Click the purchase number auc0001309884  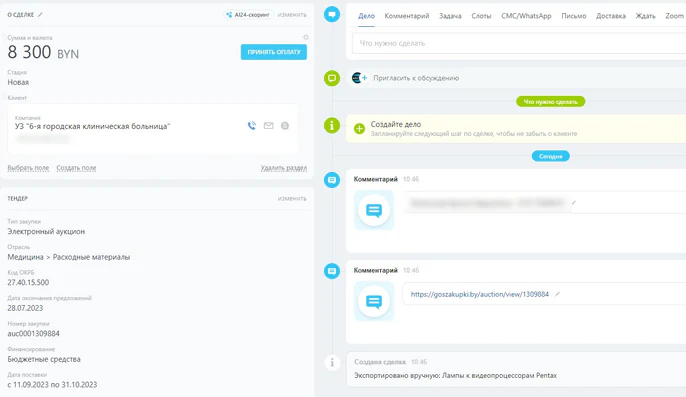click(x=33, y=334)
